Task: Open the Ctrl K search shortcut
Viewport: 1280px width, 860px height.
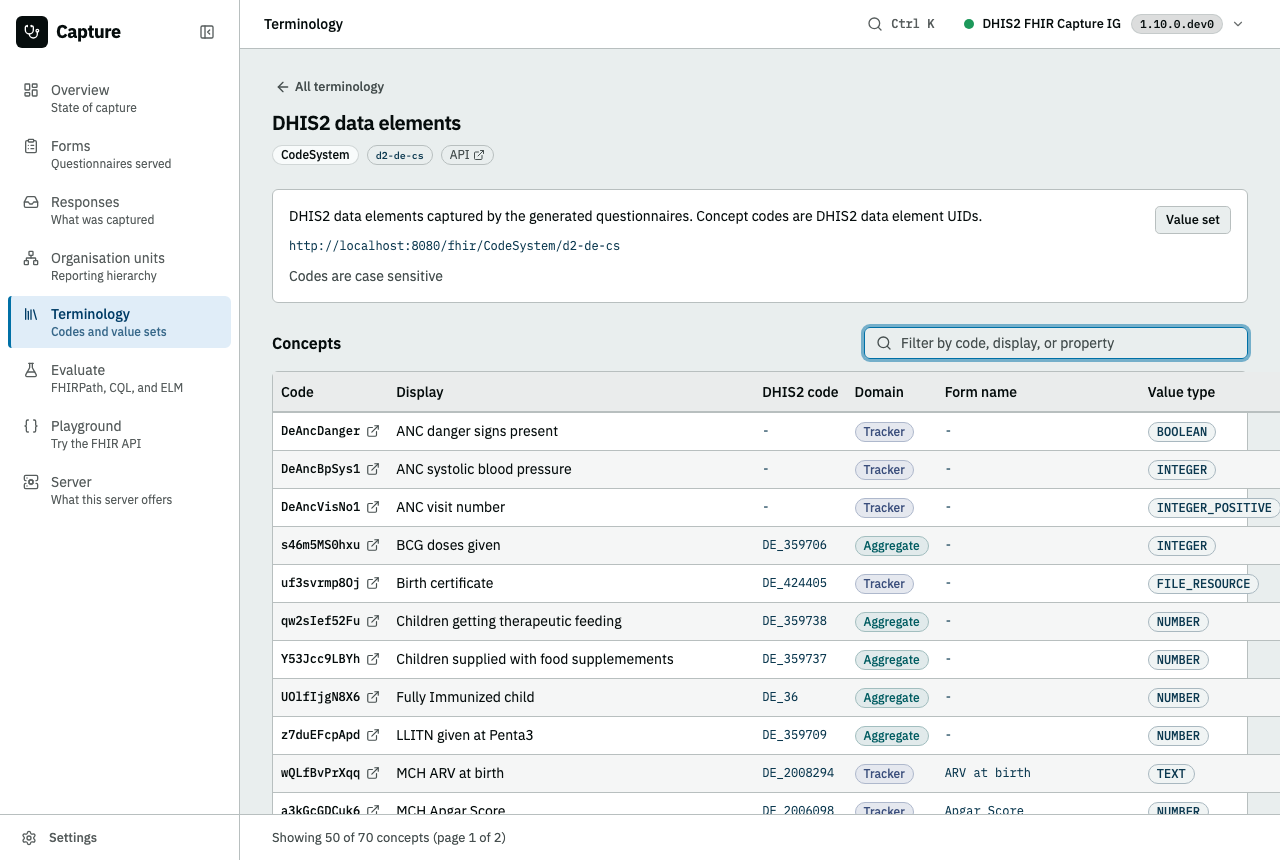Action: point(901,24)
